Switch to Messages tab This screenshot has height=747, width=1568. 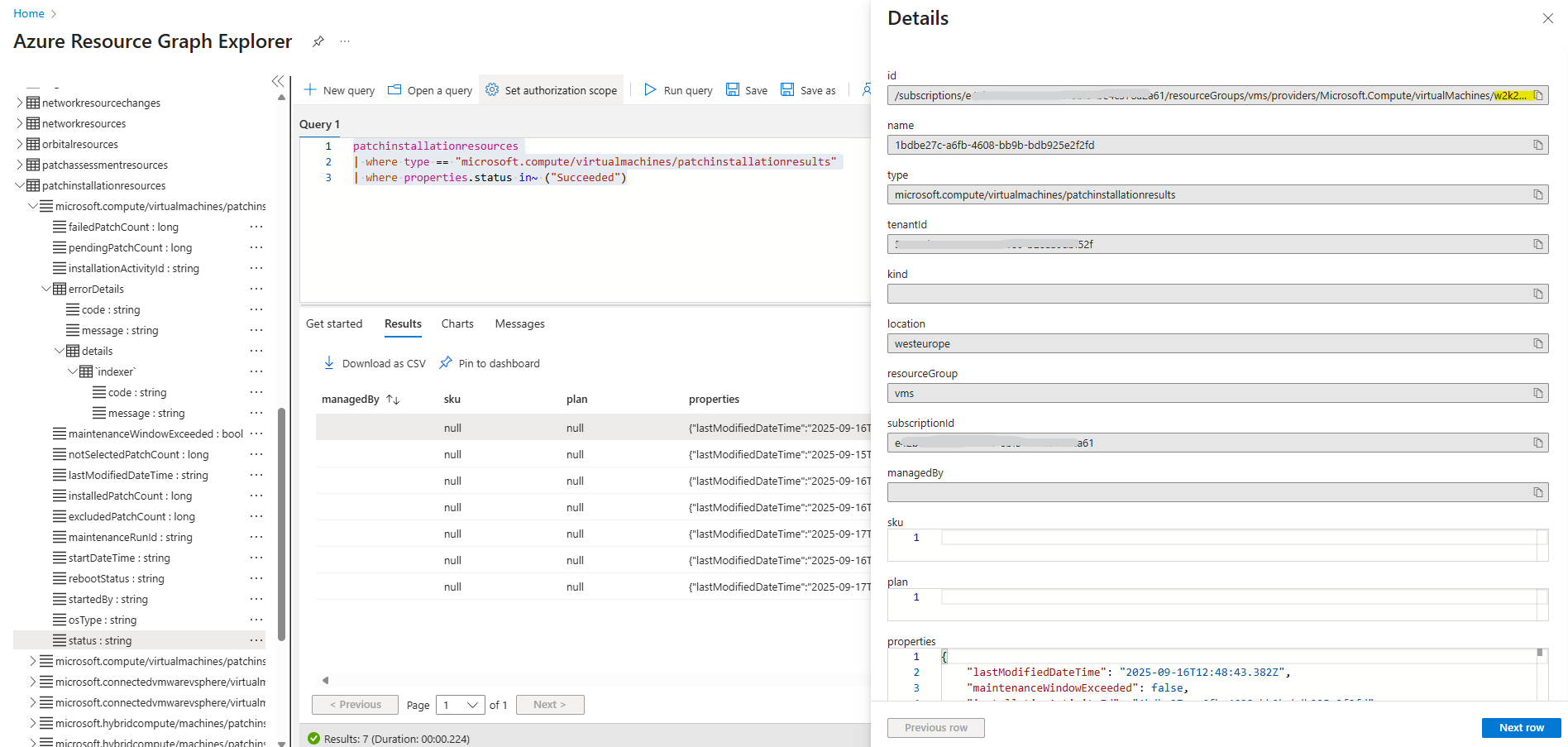click(x=519, y=323)
